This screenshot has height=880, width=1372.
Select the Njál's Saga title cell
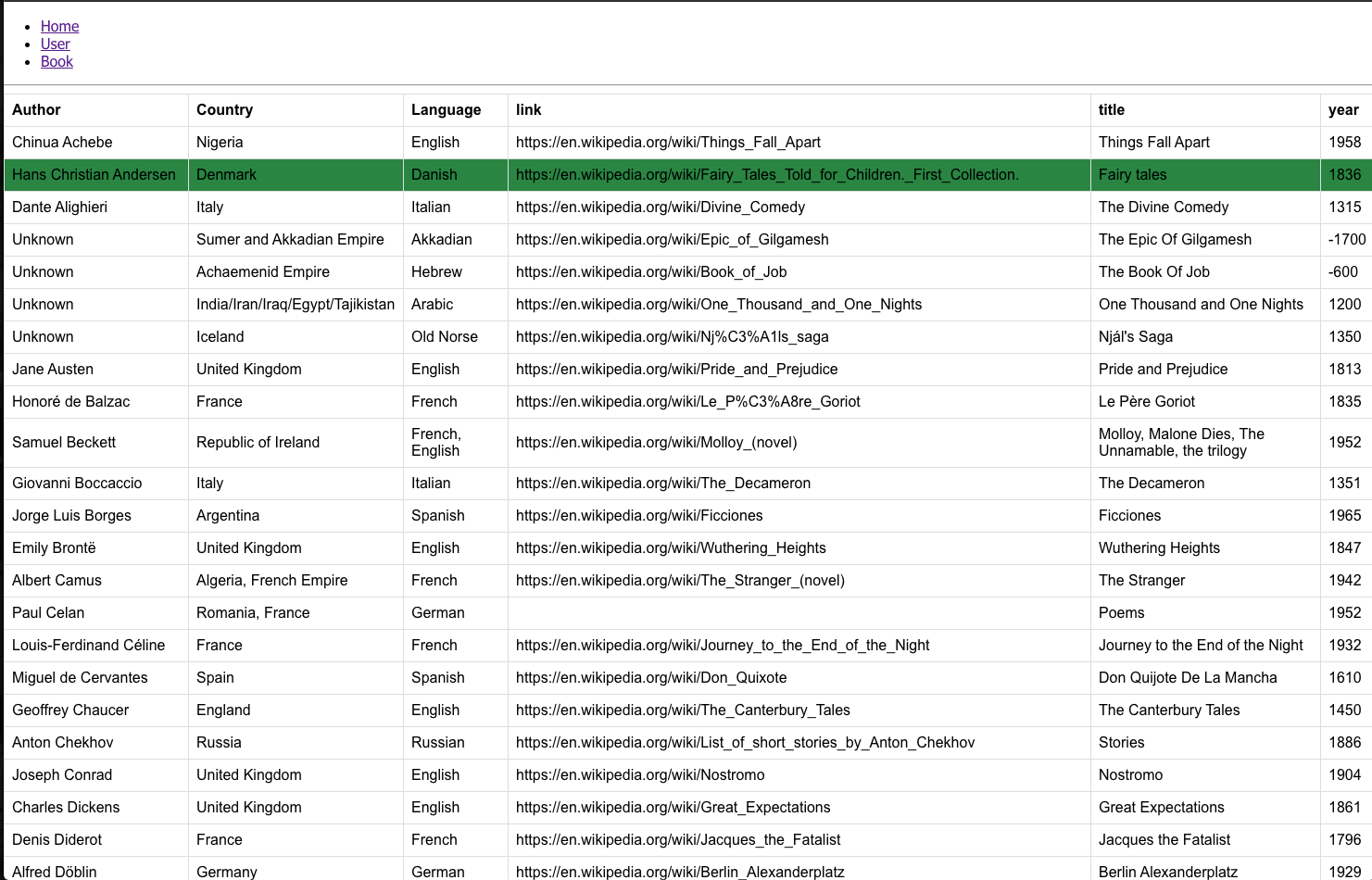click(x=1205, y=337)
